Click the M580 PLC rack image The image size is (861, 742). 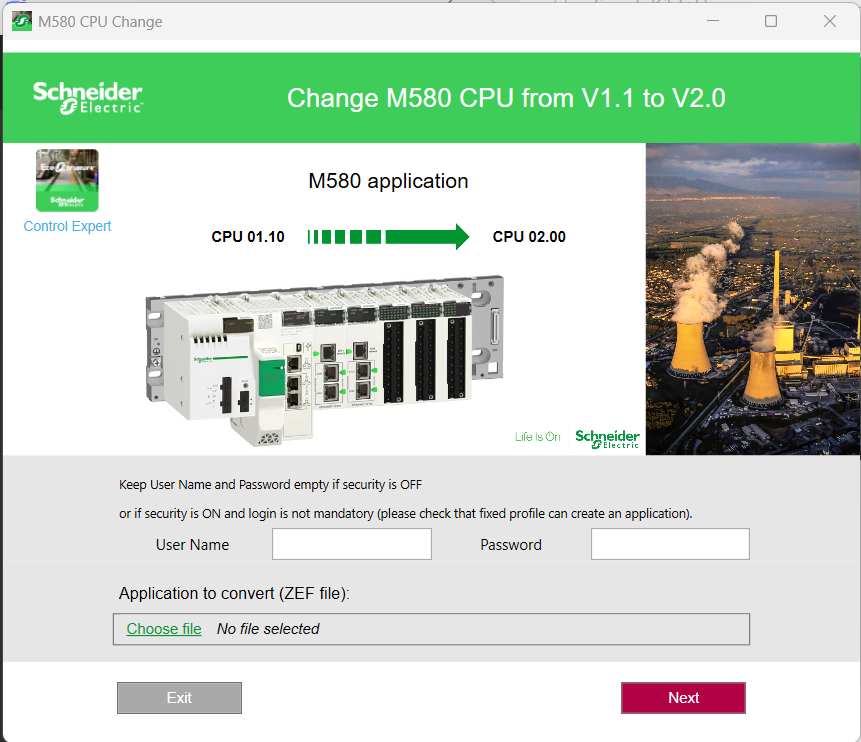[x=325, y=360]
